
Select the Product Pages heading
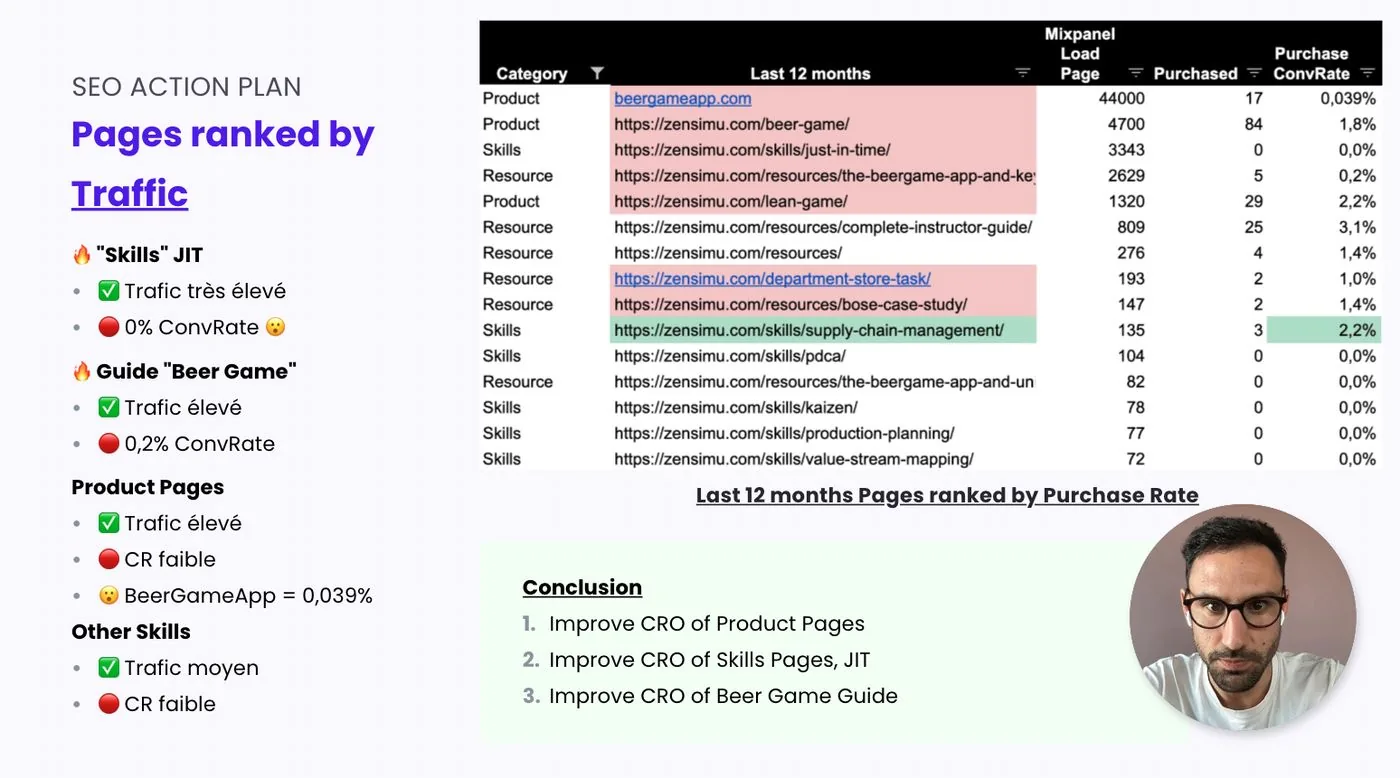pos(148,487)
